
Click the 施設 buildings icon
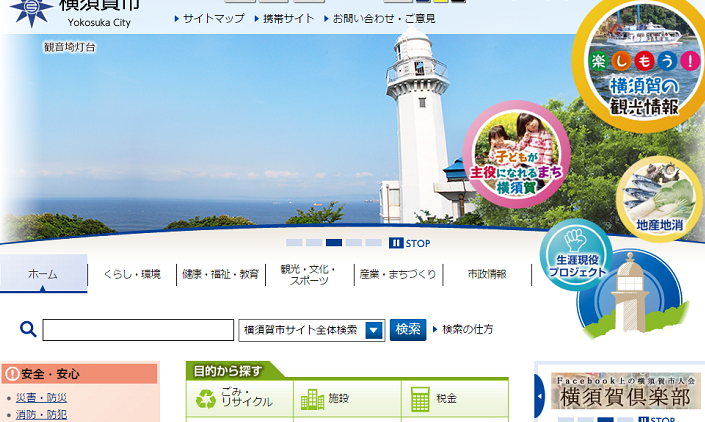312,399
